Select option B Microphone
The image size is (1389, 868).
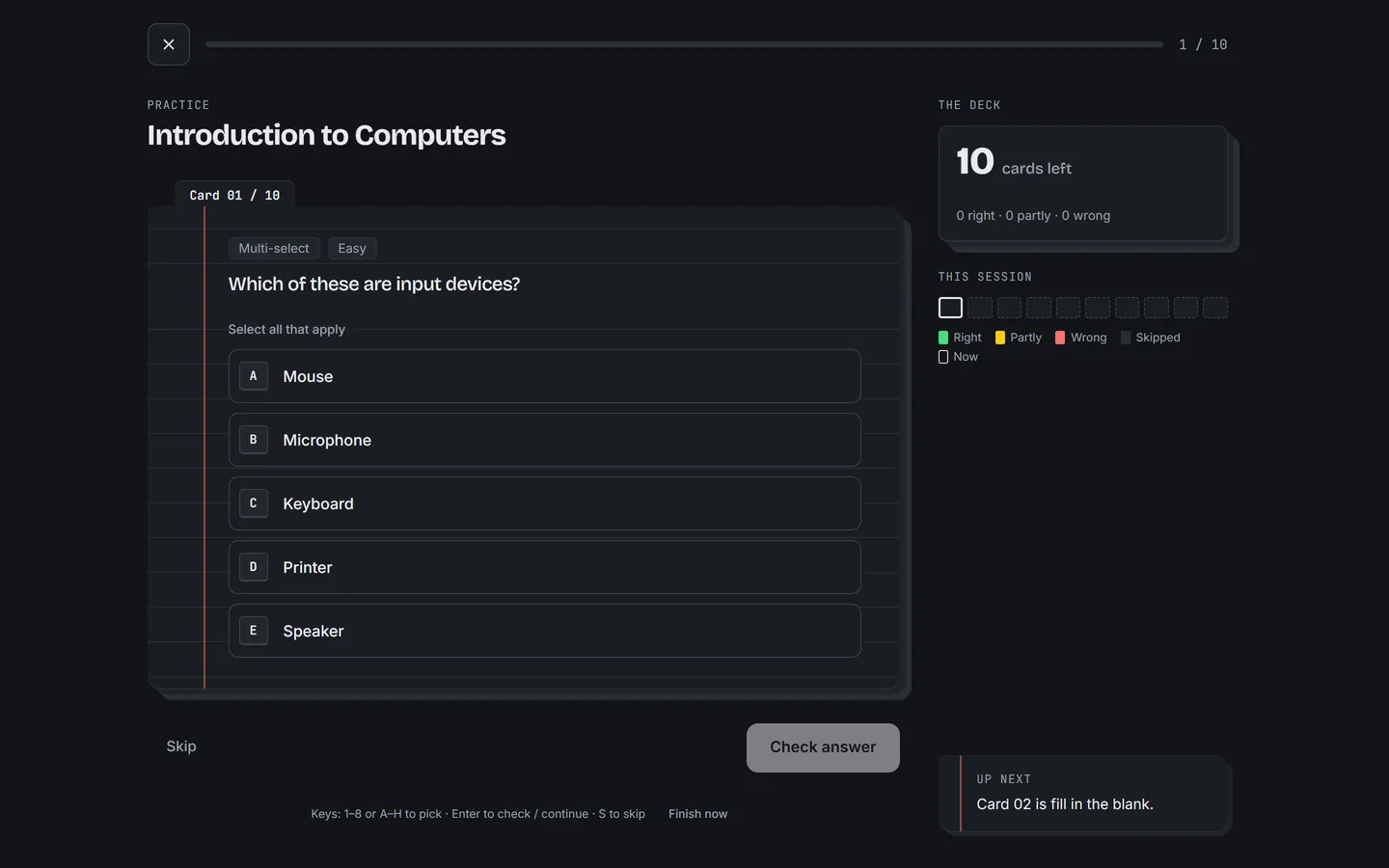[544, 440]
